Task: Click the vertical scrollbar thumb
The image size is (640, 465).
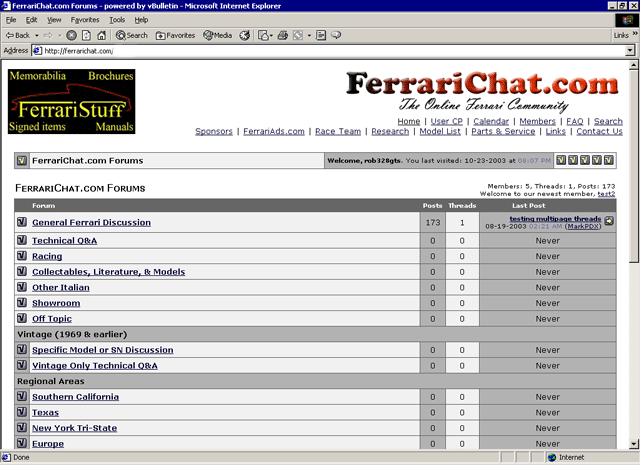Action: 633,167
